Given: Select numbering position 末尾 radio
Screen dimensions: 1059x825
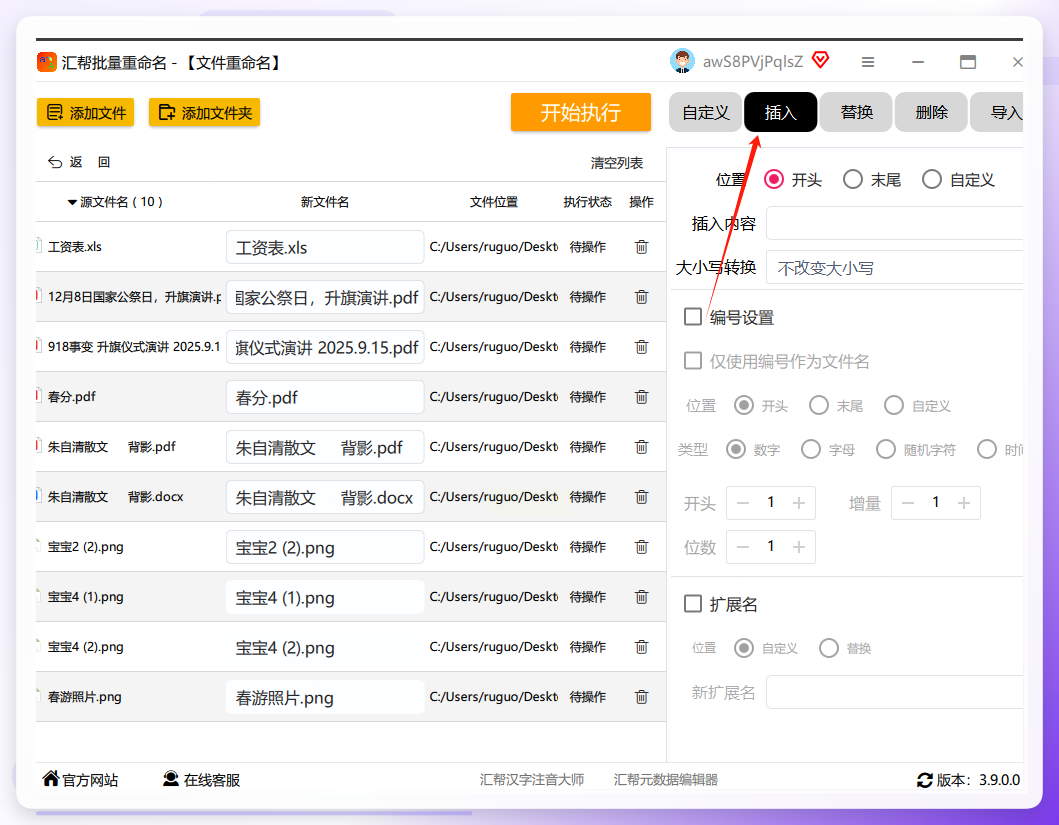Looking at the screenshot, I should pos(819,406).
